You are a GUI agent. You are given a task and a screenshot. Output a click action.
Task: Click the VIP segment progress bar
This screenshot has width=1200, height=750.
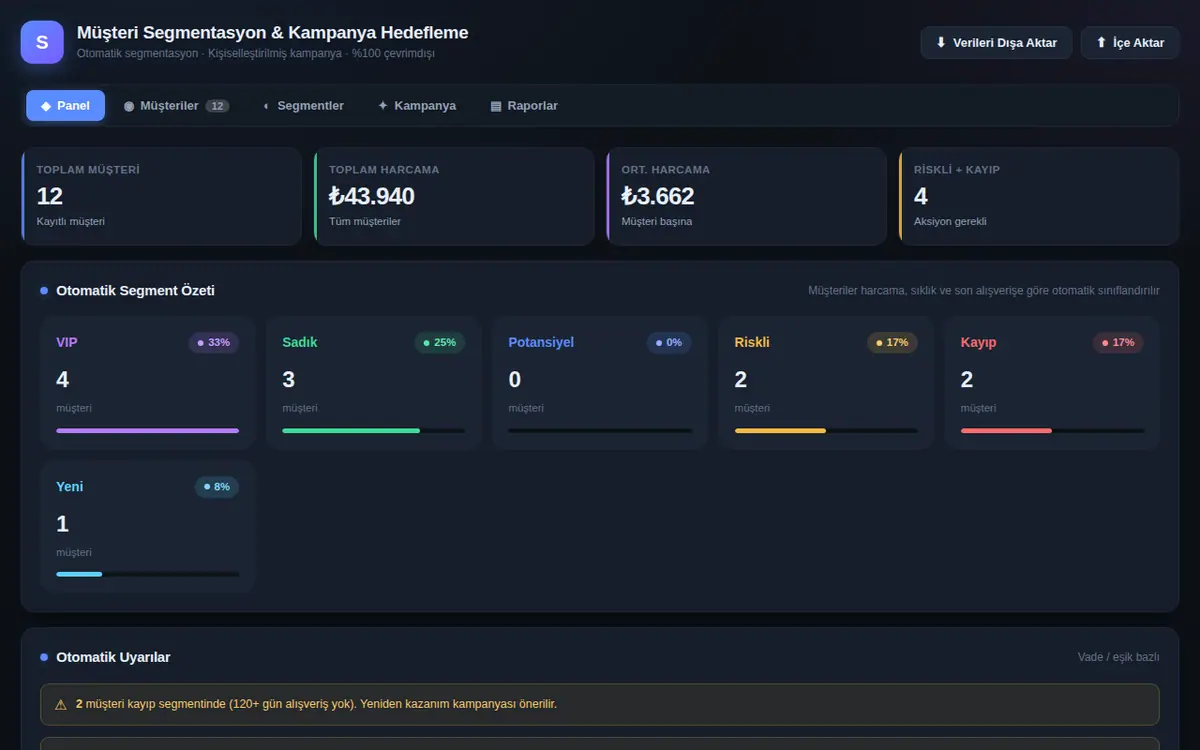(148, 431)
